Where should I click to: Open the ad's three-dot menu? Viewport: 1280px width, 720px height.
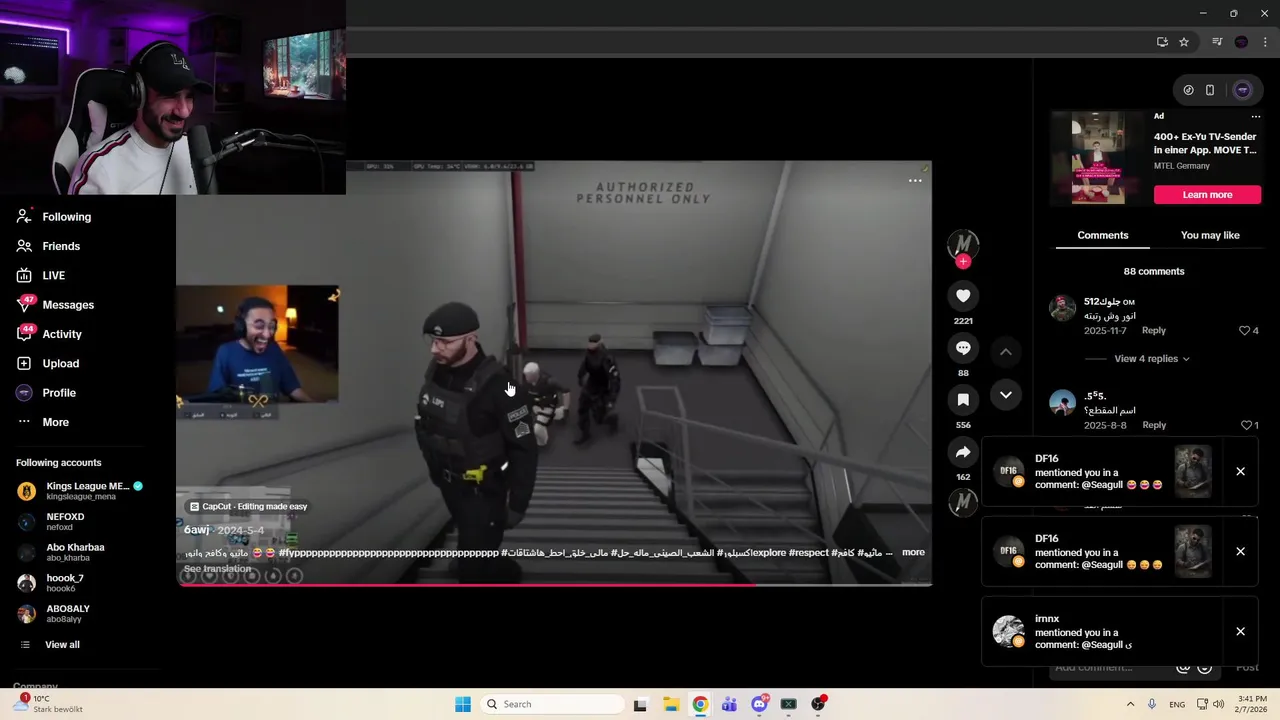[1256, 116]
